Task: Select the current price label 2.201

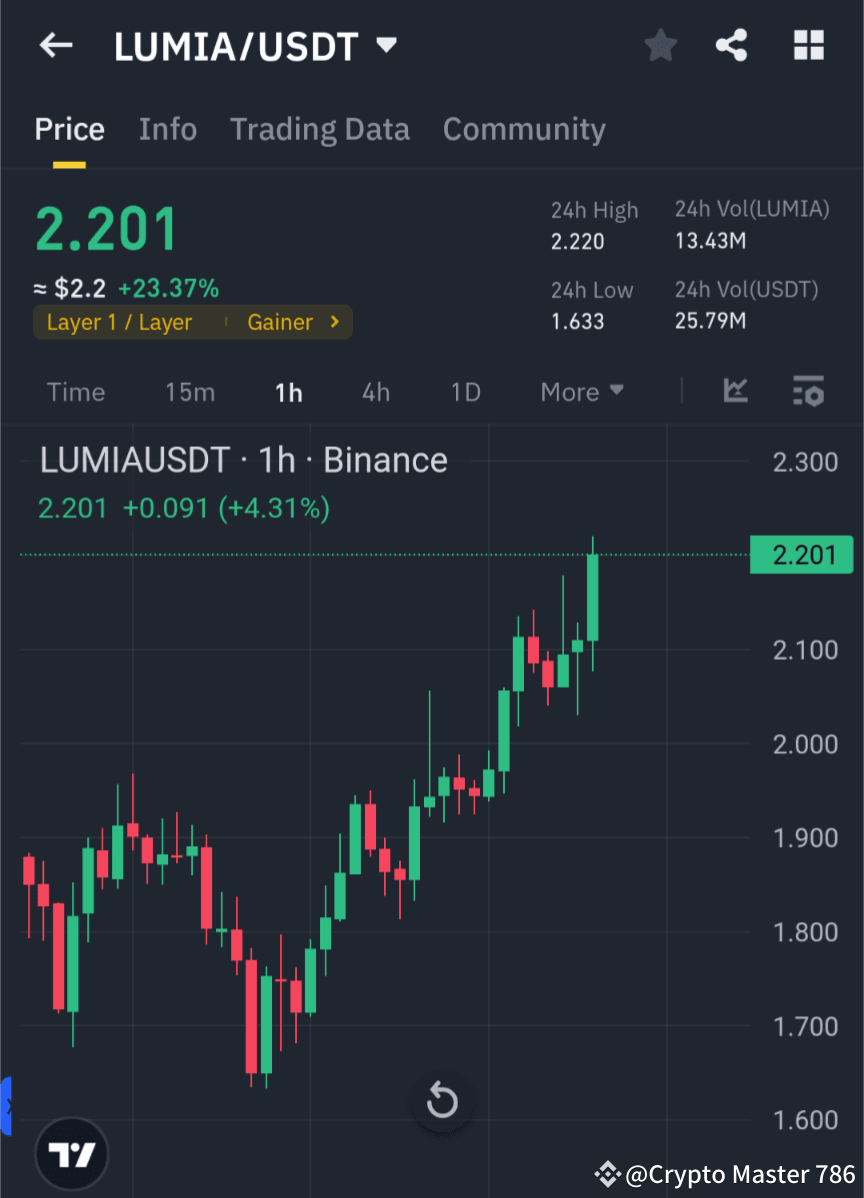Action: tap(801, 554)
